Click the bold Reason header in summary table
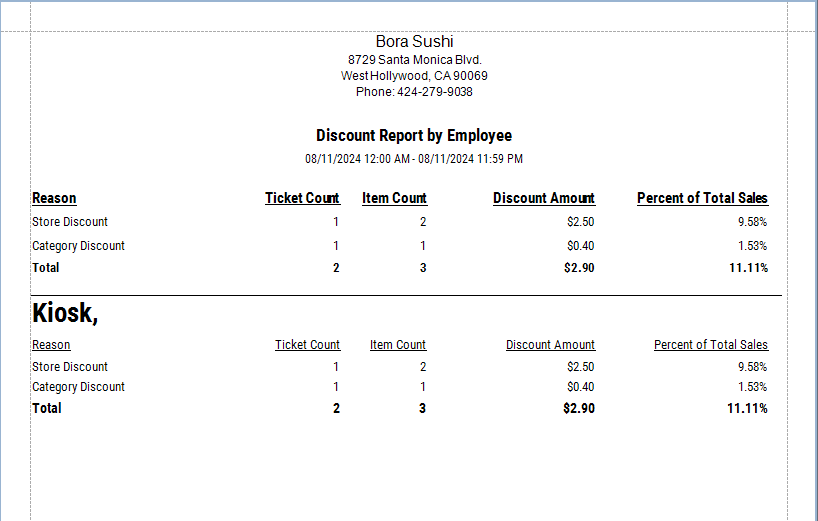The height and width of the screenshot is (521, 818). point(54,198)
